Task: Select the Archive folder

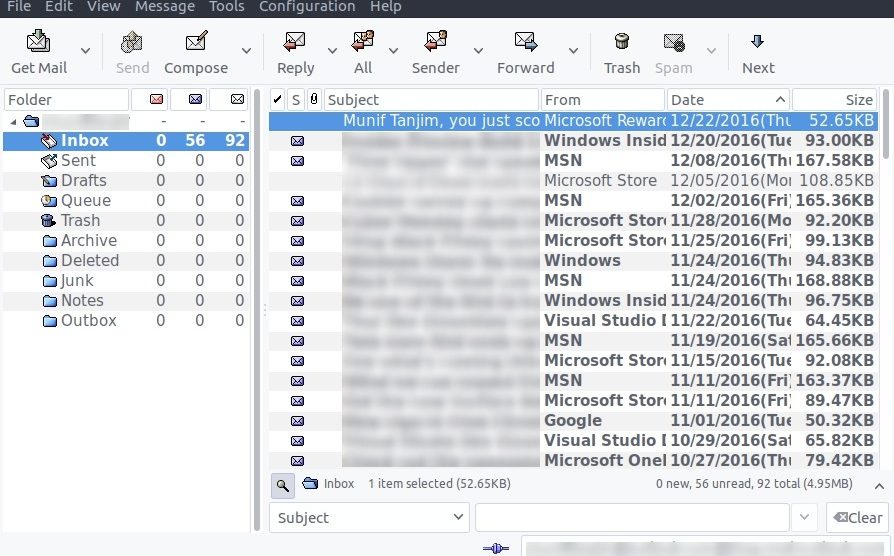Action: tap(126, 241)
